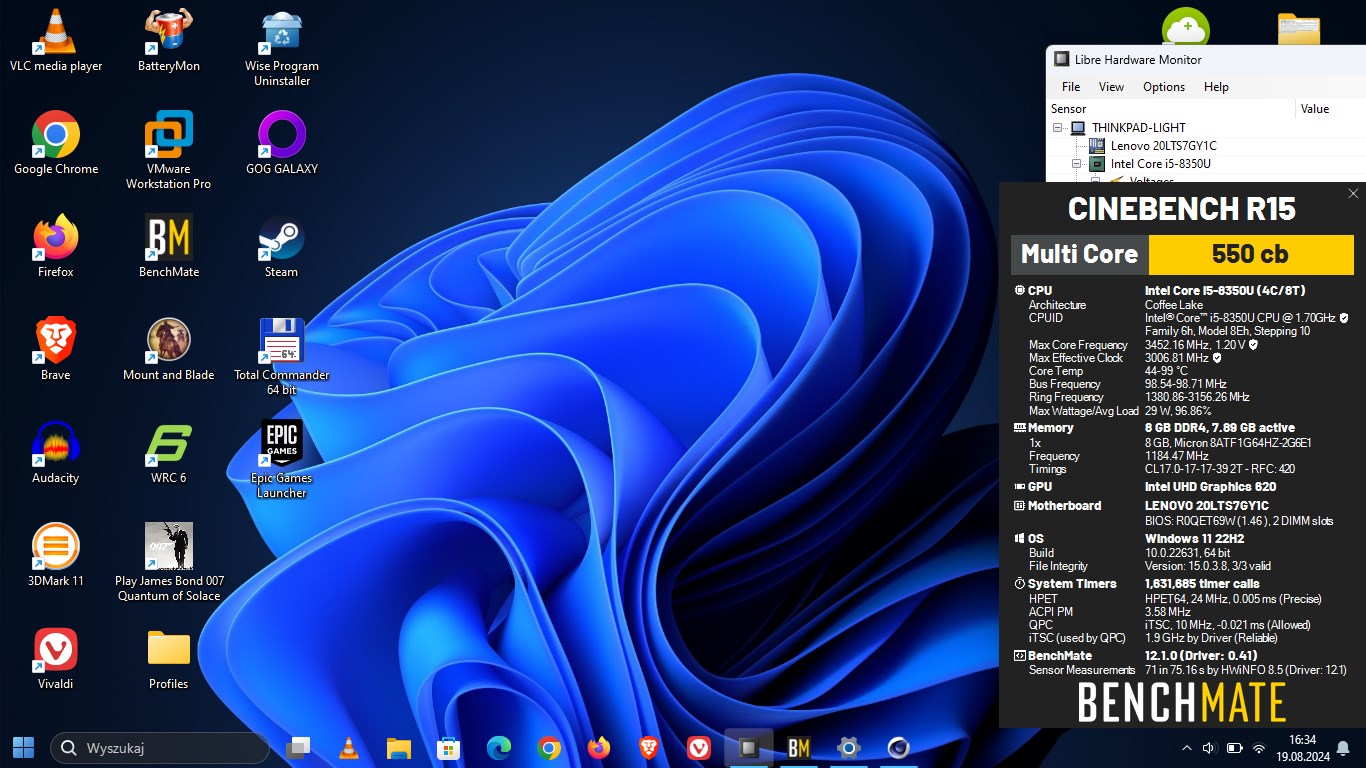Open the notifications bell icon

1343,748
